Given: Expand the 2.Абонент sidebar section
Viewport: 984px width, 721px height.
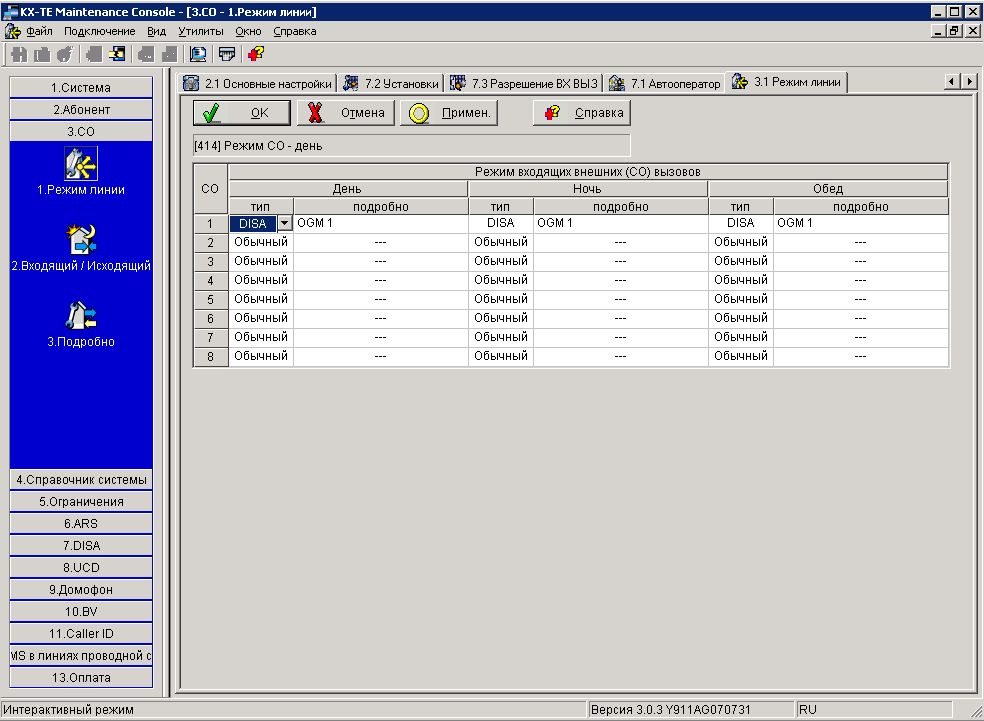Looking at the screenshot, I should coord(81,110).
